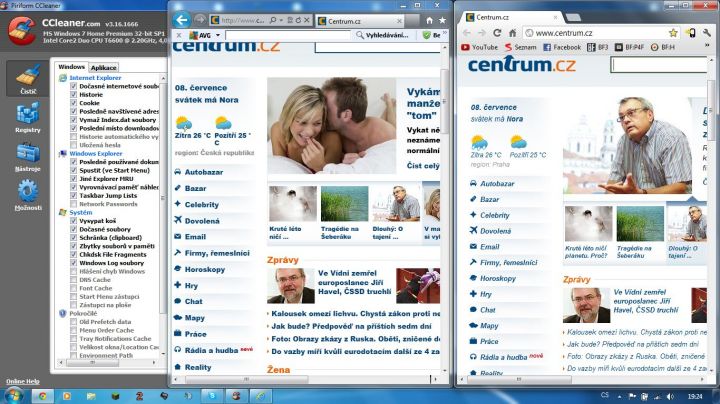
Task: Open favorites star in Internet Explorer
Action: [442, 20]
